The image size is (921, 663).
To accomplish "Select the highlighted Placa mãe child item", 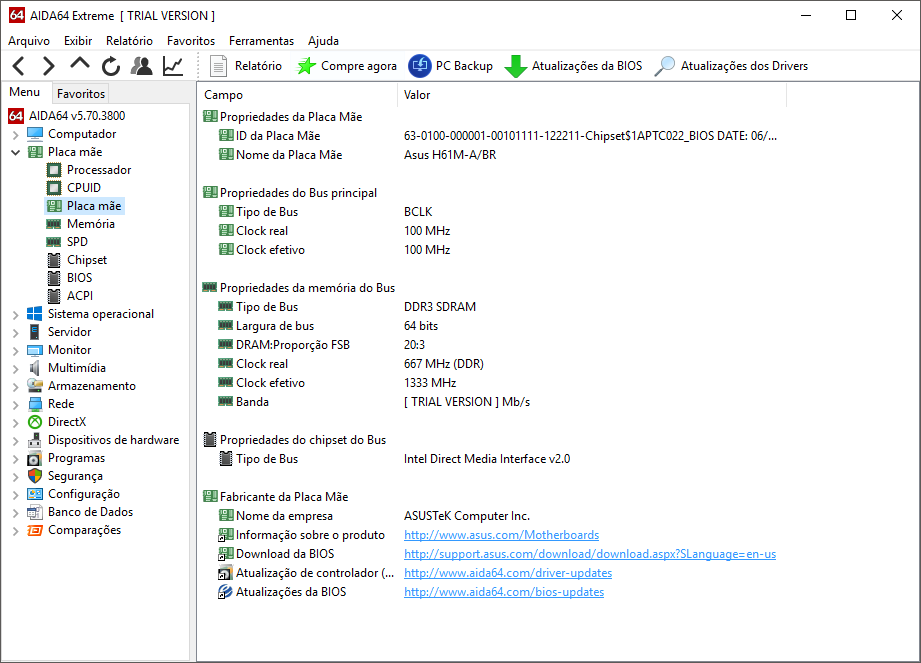I will pos(85,206).
